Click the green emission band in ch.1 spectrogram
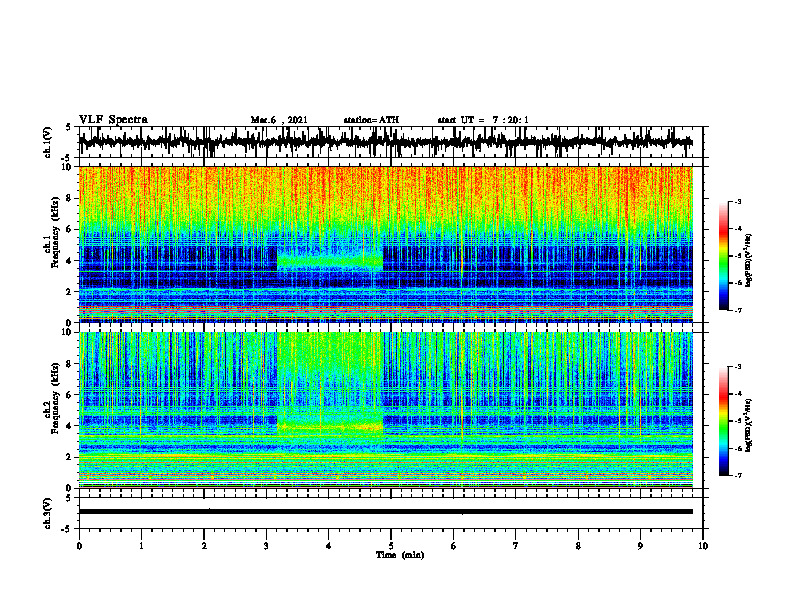The width and height of the screenshot is (792, 612). 330,261
